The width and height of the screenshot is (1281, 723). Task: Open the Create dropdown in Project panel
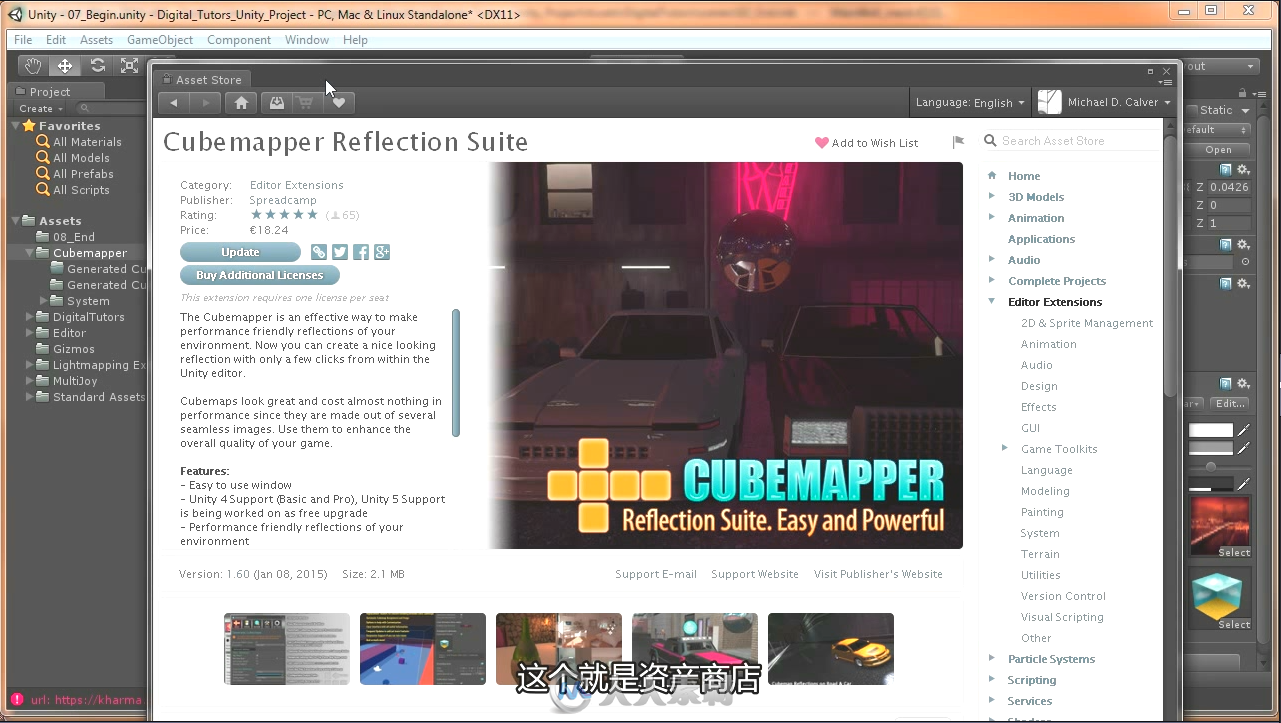click(x=41, y=108)
